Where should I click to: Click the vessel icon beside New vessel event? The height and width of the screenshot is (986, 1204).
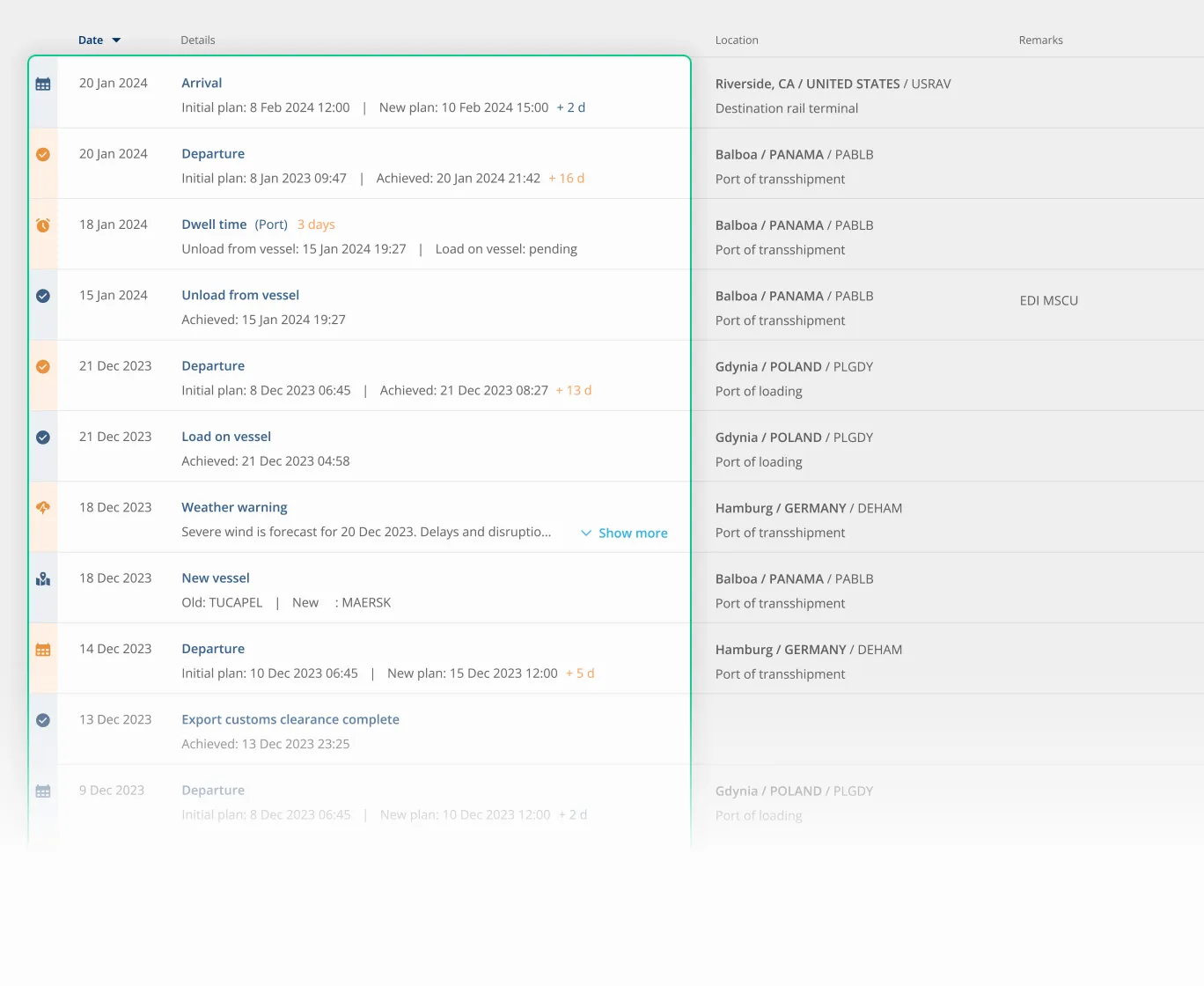tap(43, 578)
